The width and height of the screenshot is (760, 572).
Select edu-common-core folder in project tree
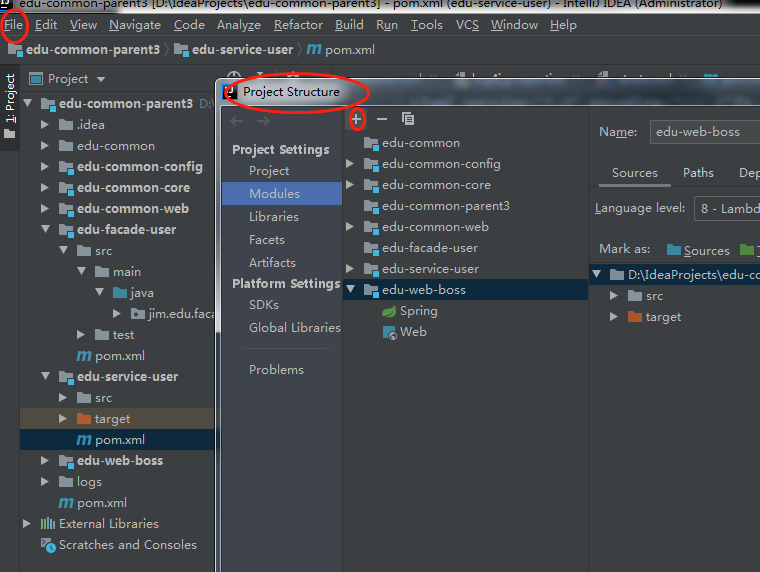[x=124, y=188]
